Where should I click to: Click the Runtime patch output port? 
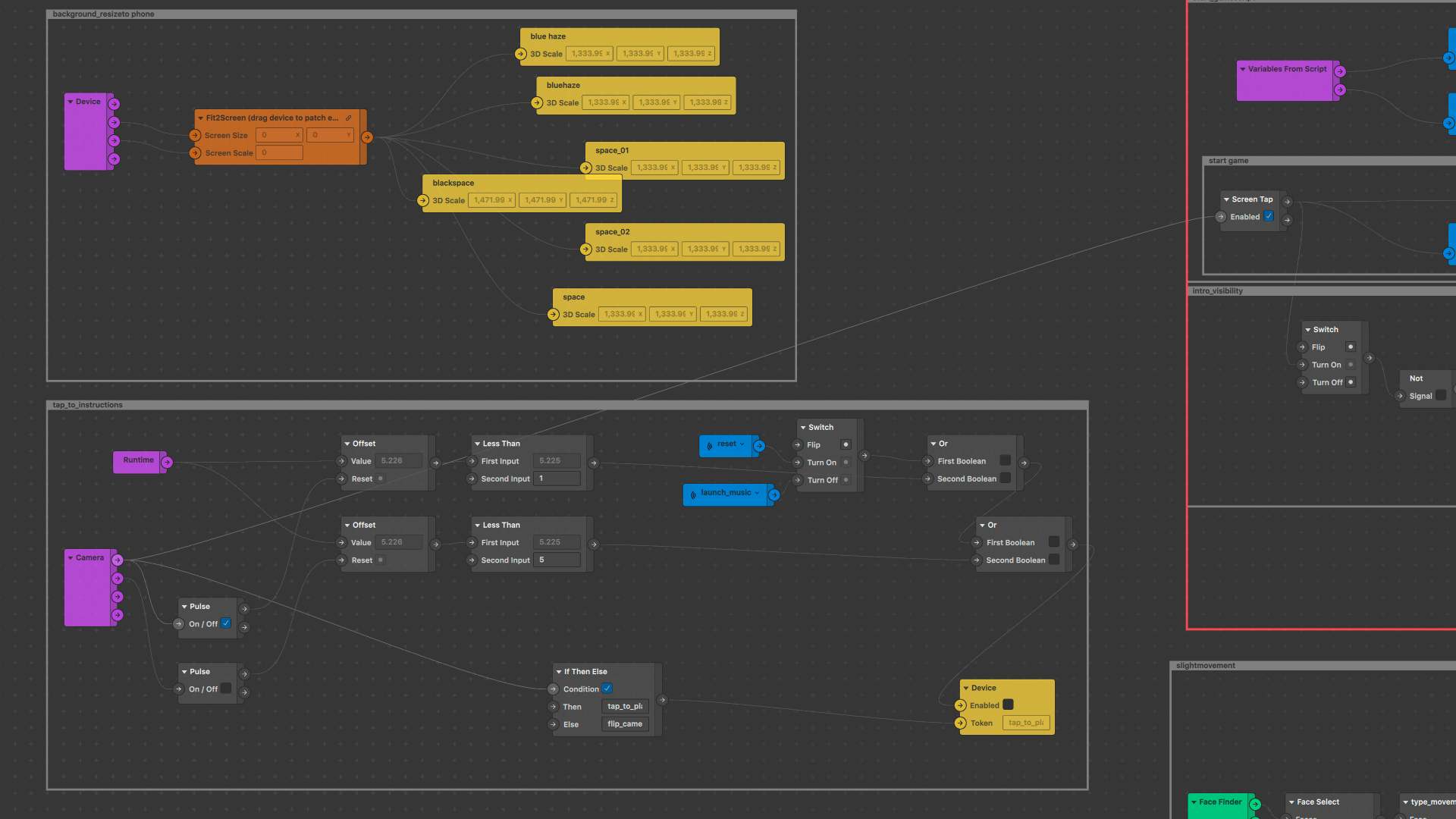click(167, 462)
